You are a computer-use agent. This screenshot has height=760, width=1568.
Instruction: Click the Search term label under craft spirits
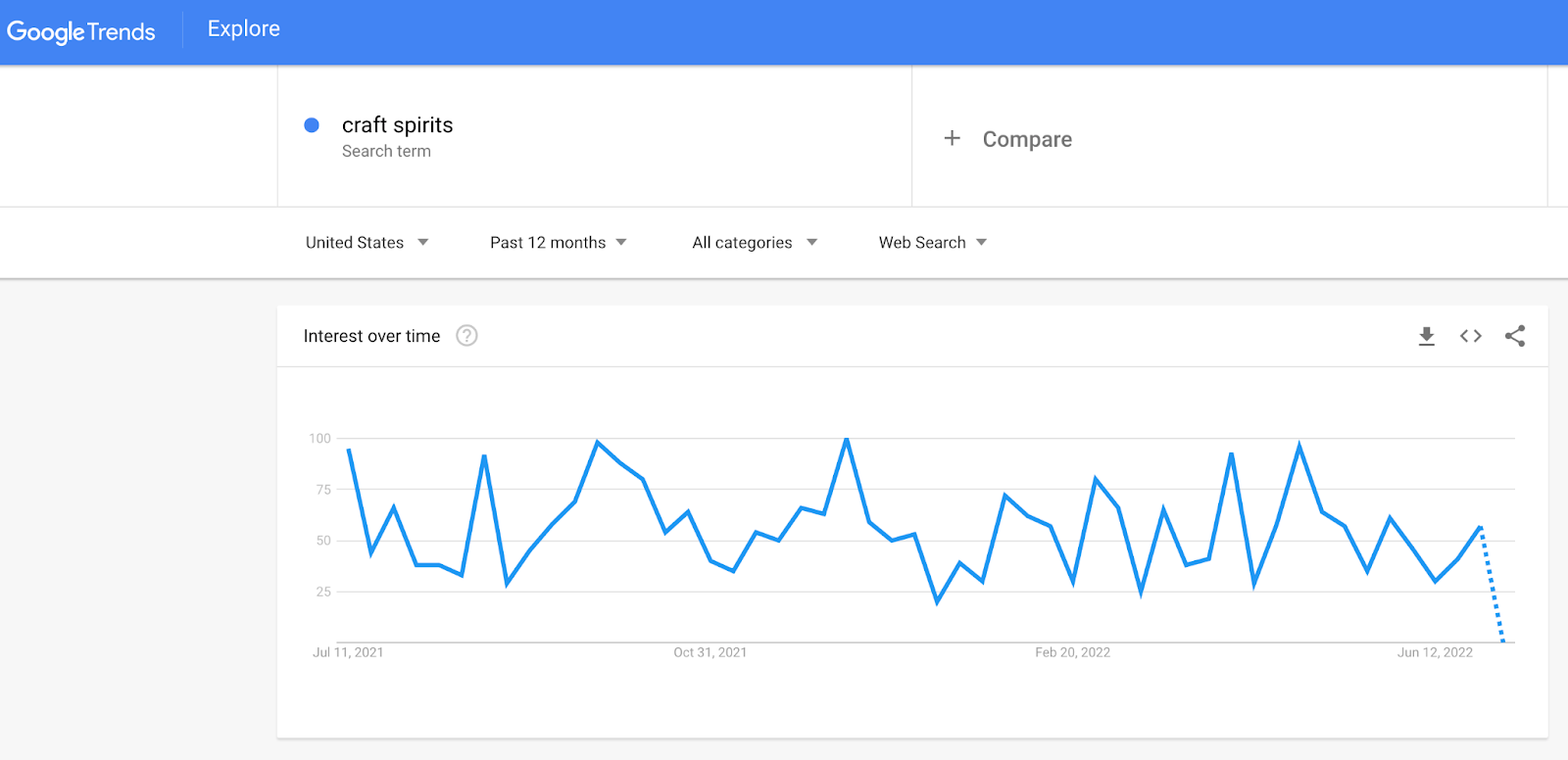[x=386, y=151]
